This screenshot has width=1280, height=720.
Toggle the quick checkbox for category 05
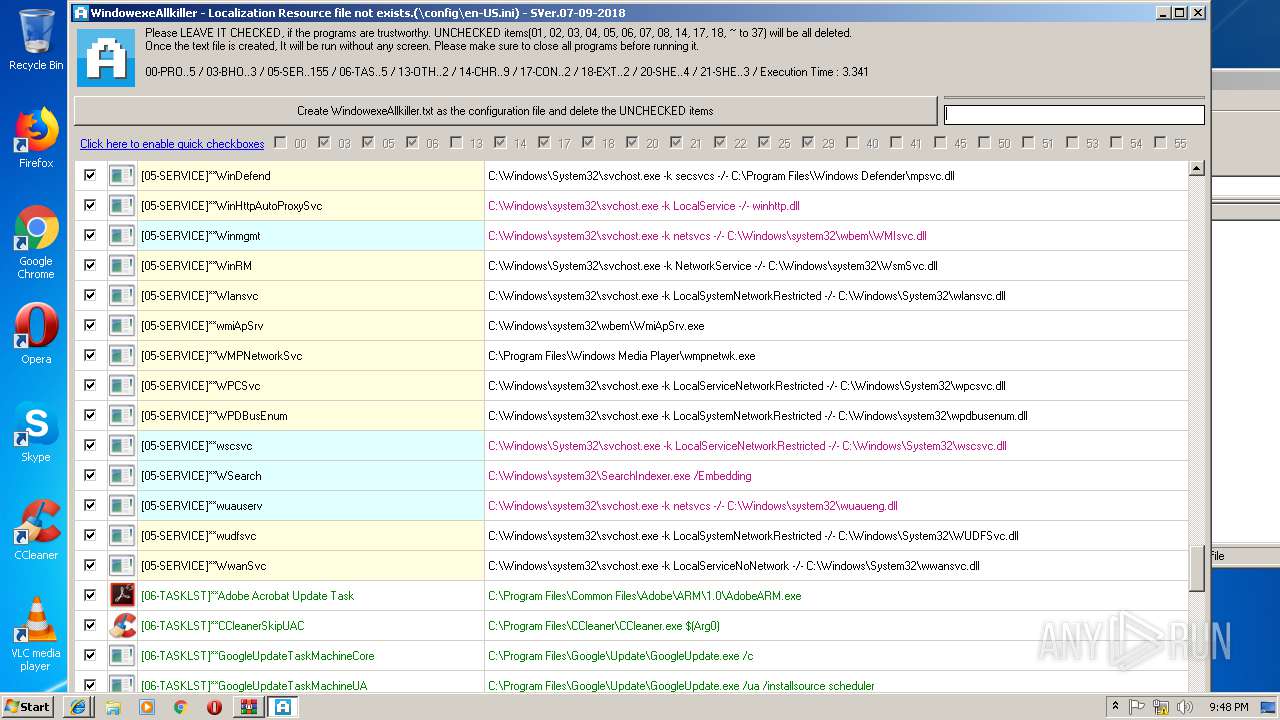click(x=369, y=143)
